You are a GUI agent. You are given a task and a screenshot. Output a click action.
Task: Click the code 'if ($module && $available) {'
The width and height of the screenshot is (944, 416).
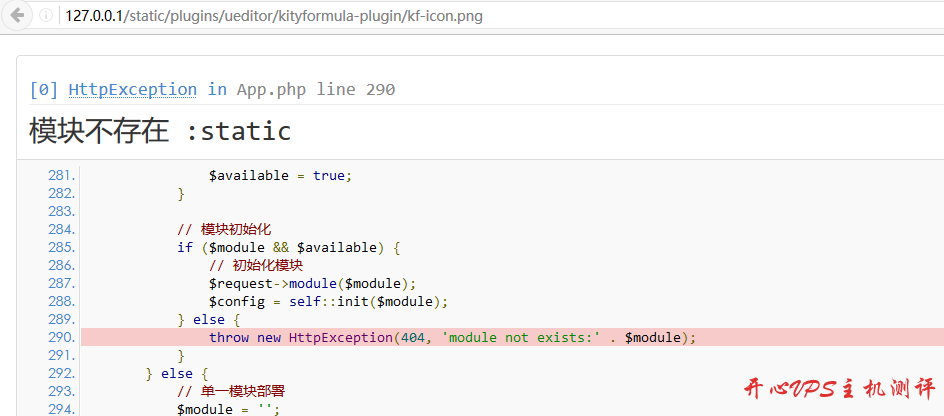pyautogui.click(x=288, y=247)
